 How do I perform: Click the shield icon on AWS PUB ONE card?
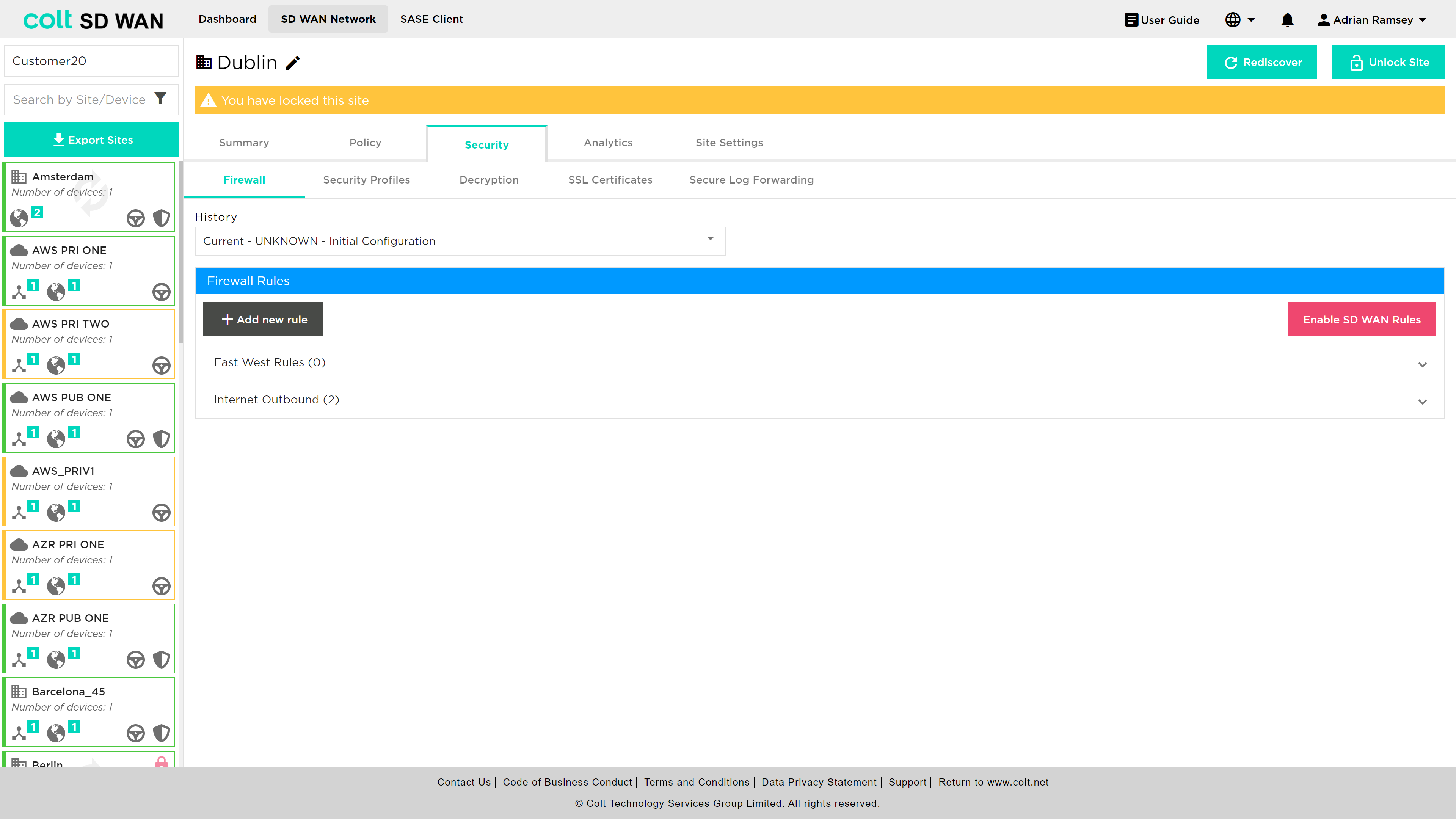162,439
